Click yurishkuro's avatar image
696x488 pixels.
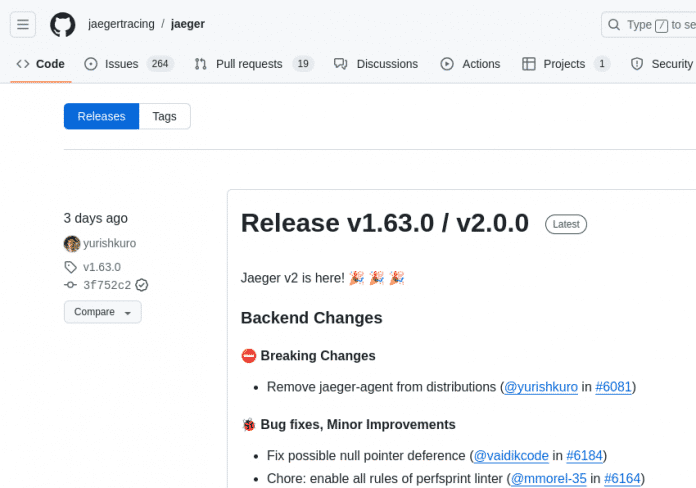[x=72, y=243]
